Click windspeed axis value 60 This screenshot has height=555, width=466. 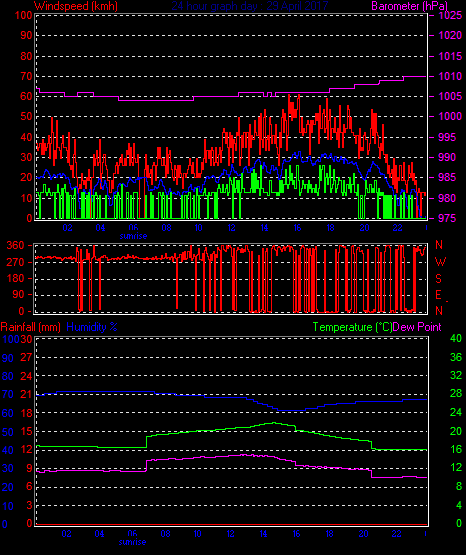point(27,96)
